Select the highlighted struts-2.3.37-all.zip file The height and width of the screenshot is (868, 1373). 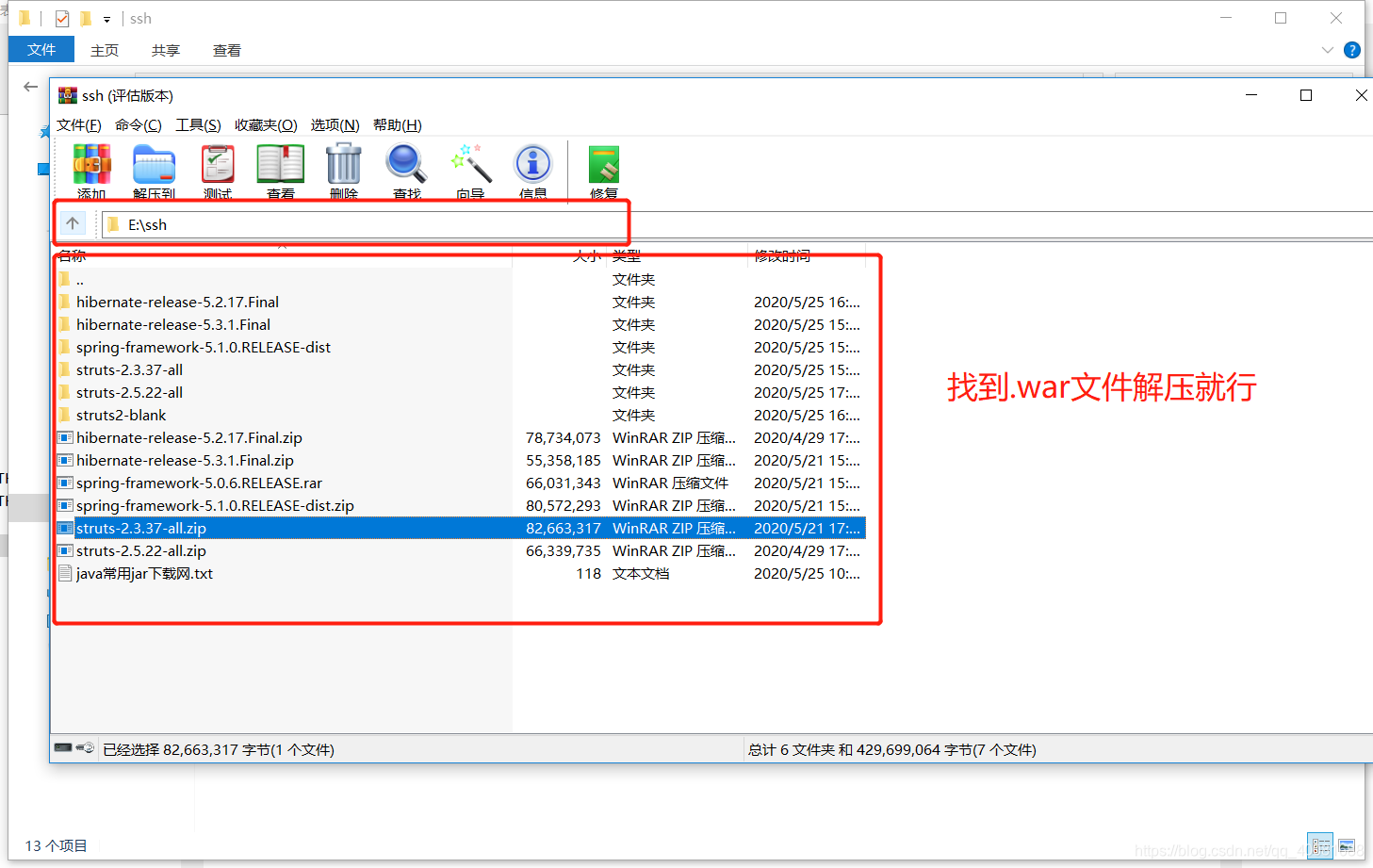pos(460,529)
